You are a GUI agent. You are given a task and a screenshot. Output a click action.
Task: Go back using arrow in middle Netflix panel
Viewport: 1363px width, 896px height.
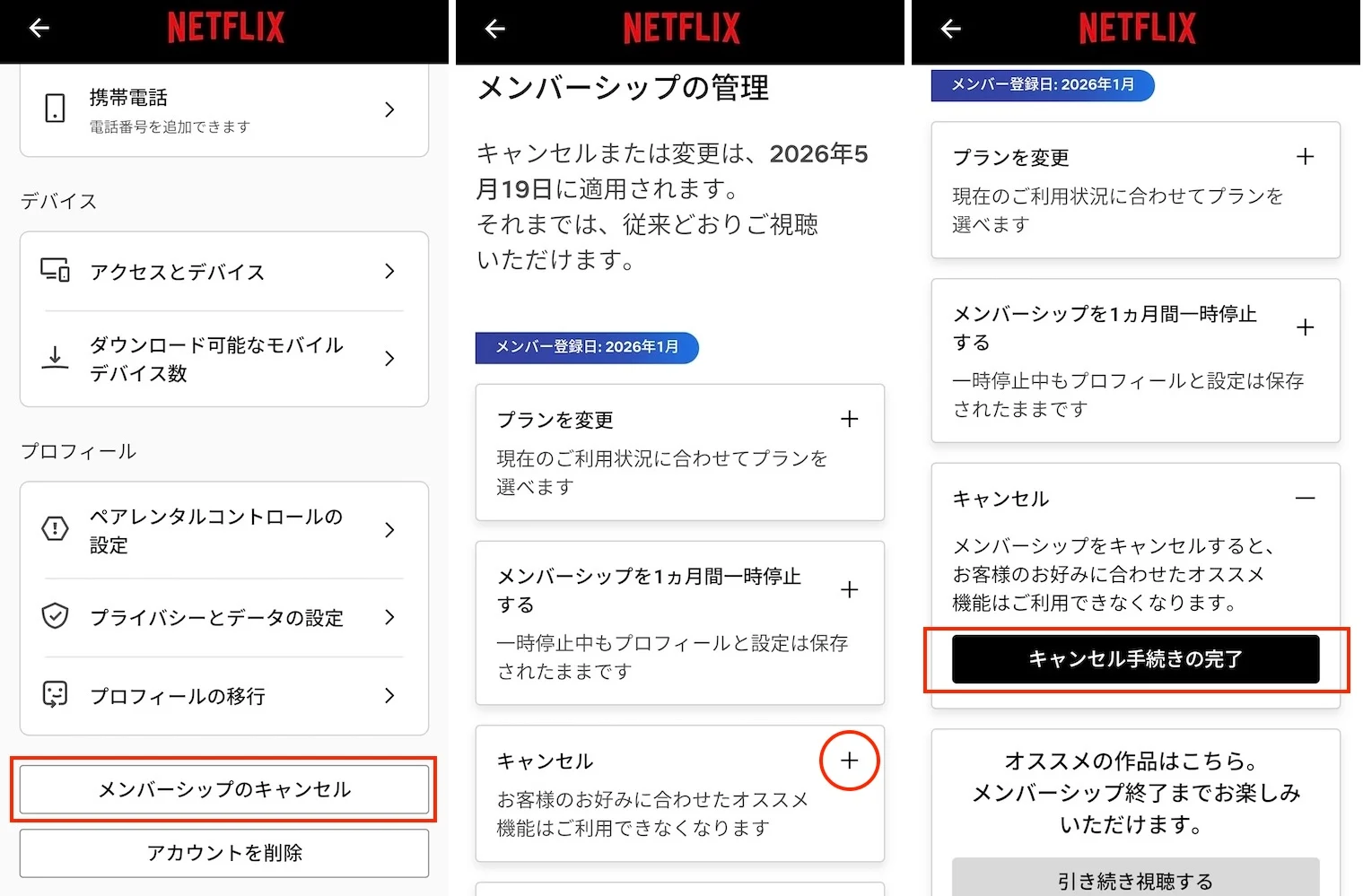[494, 29]
